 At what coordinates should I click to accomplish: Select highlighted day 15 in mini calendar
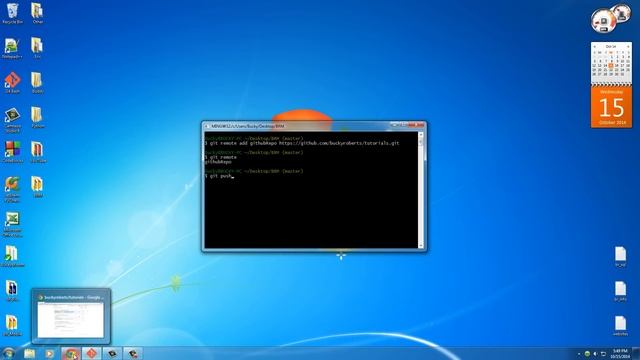611,65
